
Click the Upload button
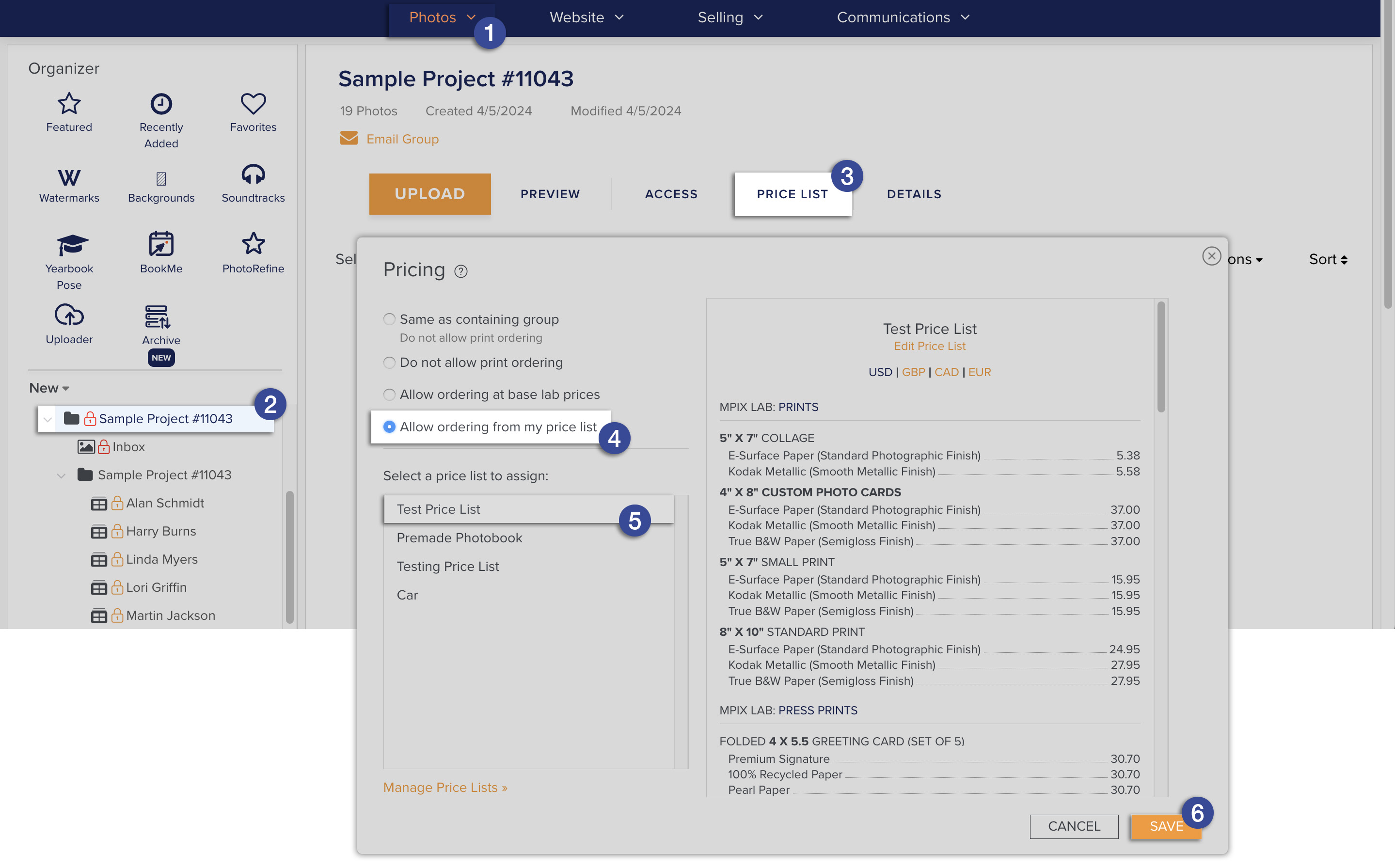click(x=429, y=194)
